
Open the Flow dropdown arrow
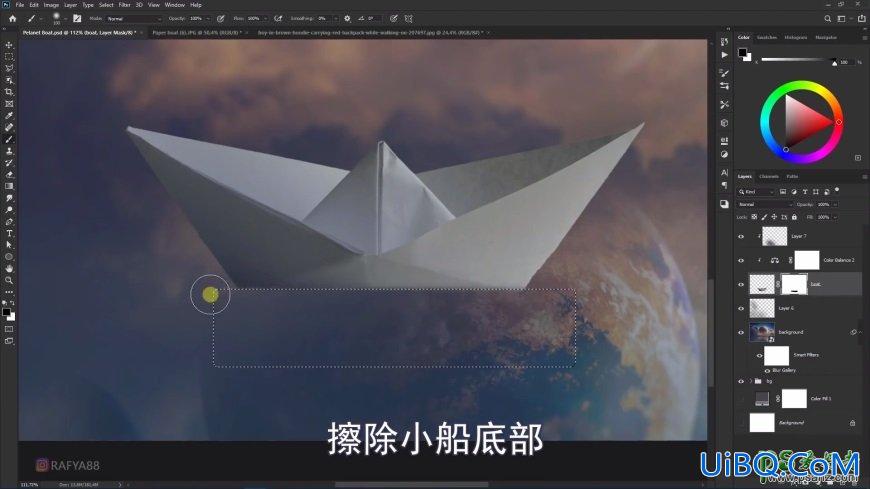click(265, 18)
